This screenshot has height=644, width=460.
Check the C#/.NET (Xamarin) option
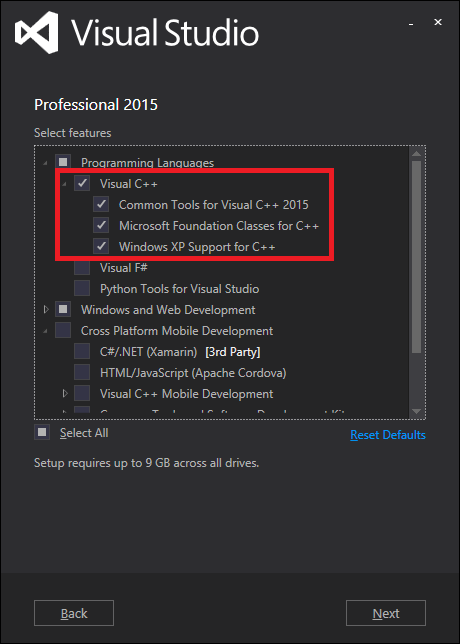click(x=82, y=352)
